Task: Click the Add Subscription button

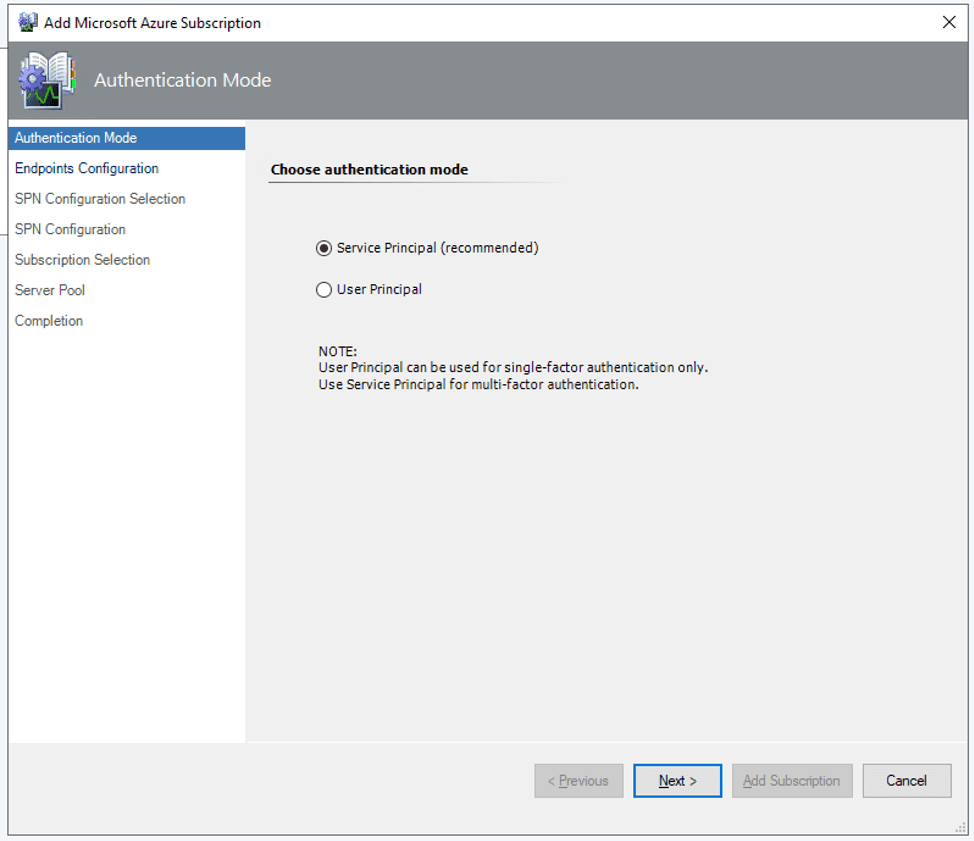Action: pyautogui.click(x=792, y=781)
